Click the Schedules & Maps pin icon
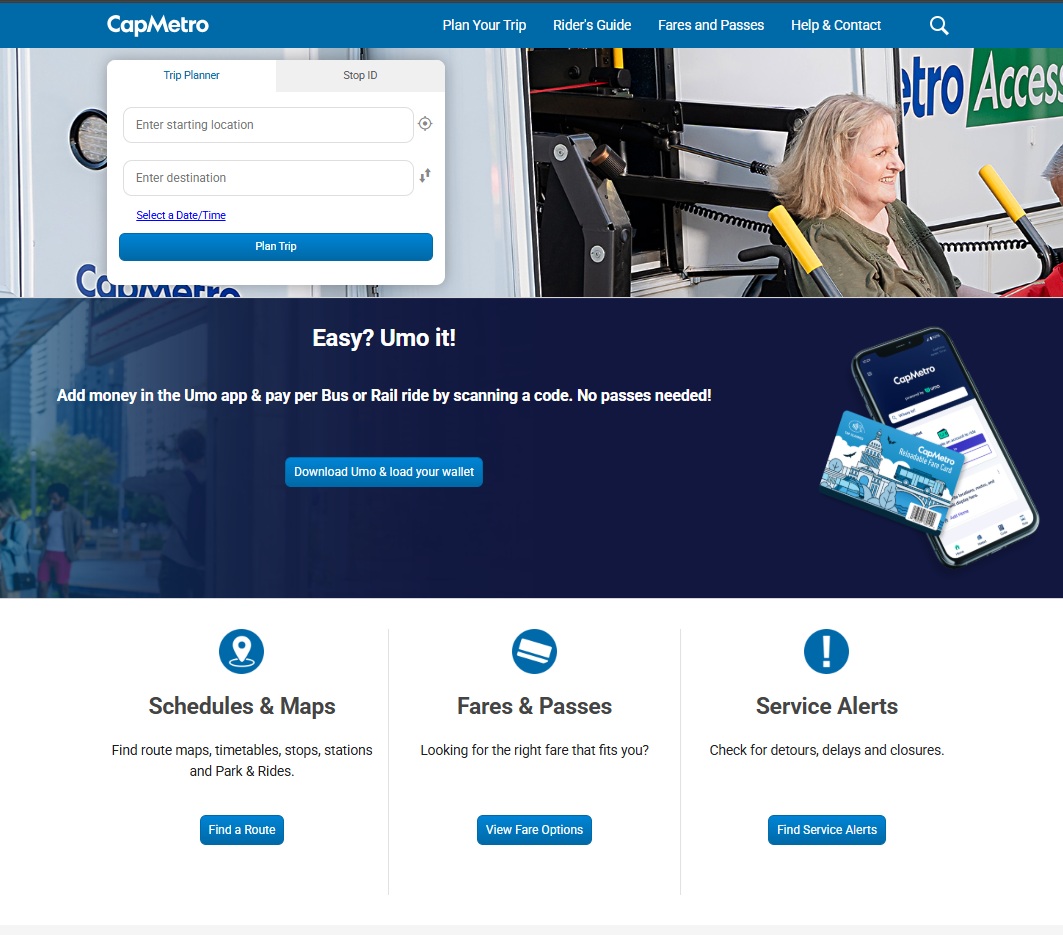Image resolution: width=1063 pixels, height=935 pixels. pos(241,652)
